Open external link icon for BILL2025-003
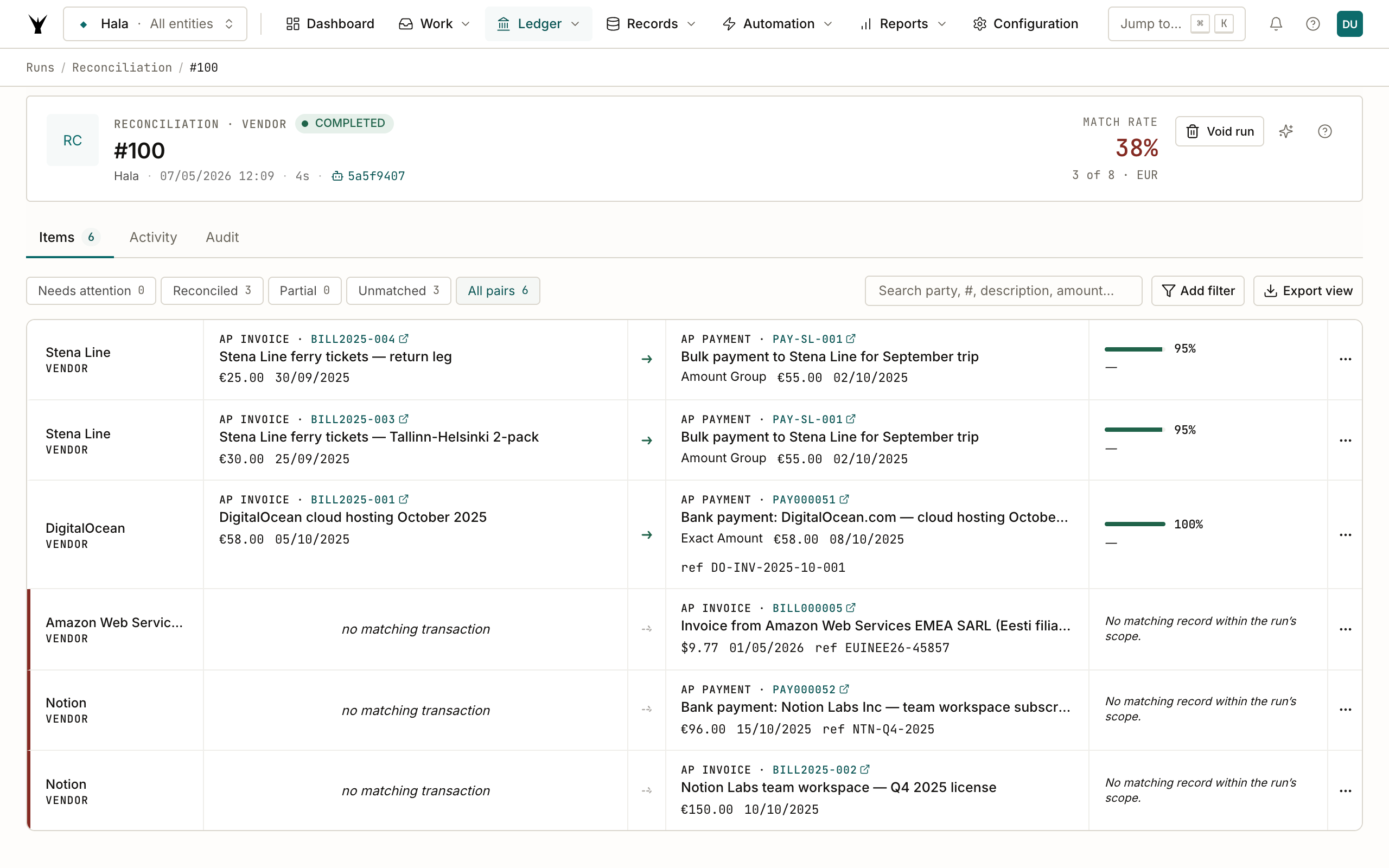 tap(404, 419)
